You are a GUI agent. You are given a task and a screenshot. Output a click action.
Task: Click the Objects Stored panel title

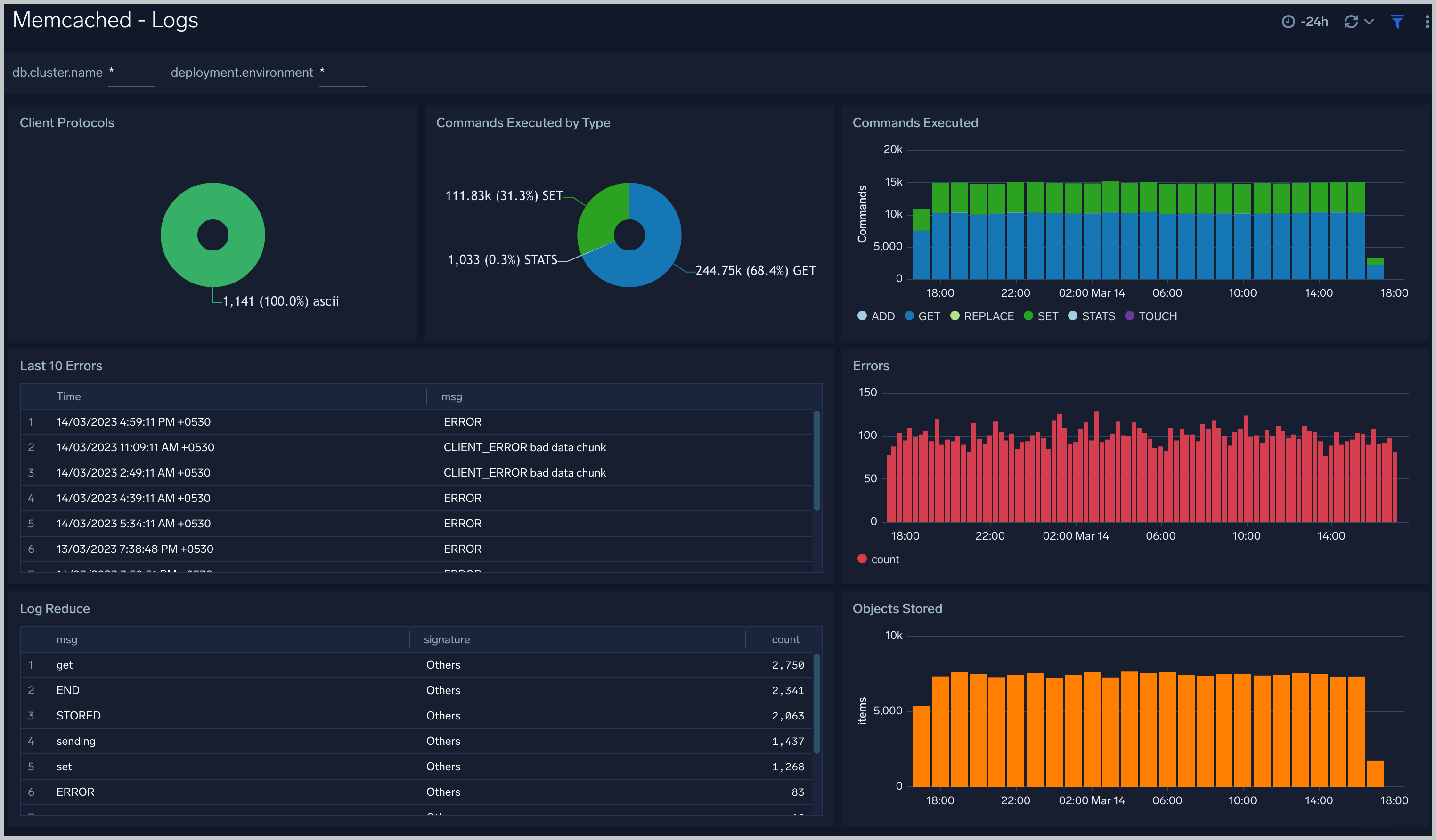click(897, 609)
